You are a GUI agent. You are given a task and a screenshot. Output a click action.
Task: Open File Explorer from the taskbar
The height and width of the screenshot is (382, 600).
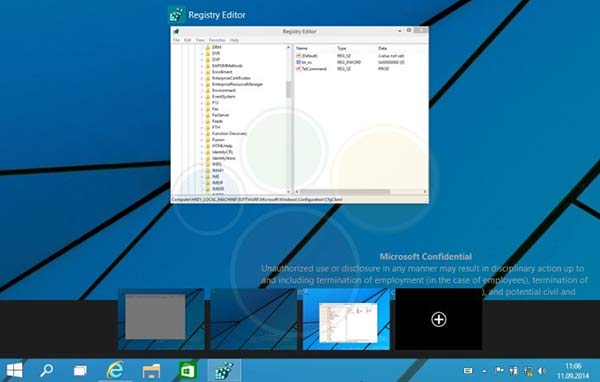[151, 371]
